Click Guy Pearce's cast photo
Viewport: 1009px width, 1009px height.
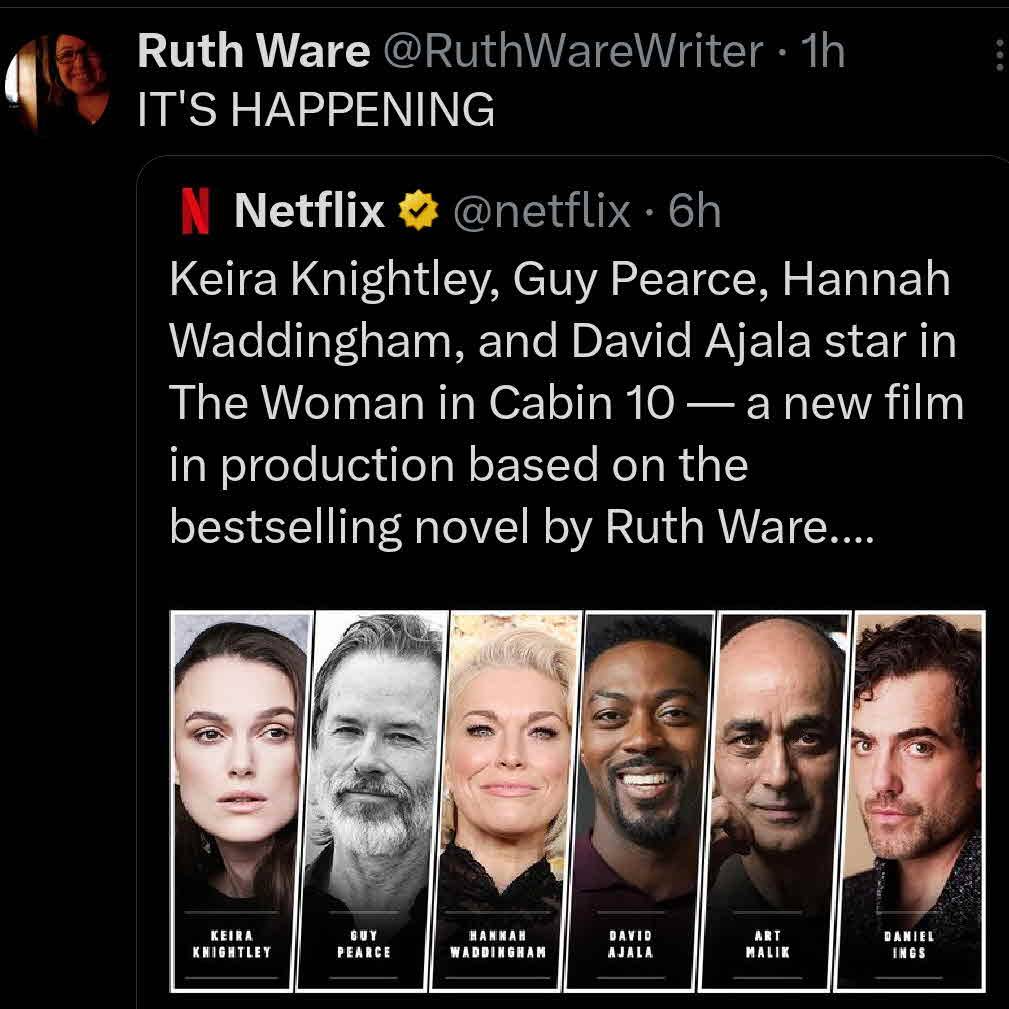click(x=376, y=760)
